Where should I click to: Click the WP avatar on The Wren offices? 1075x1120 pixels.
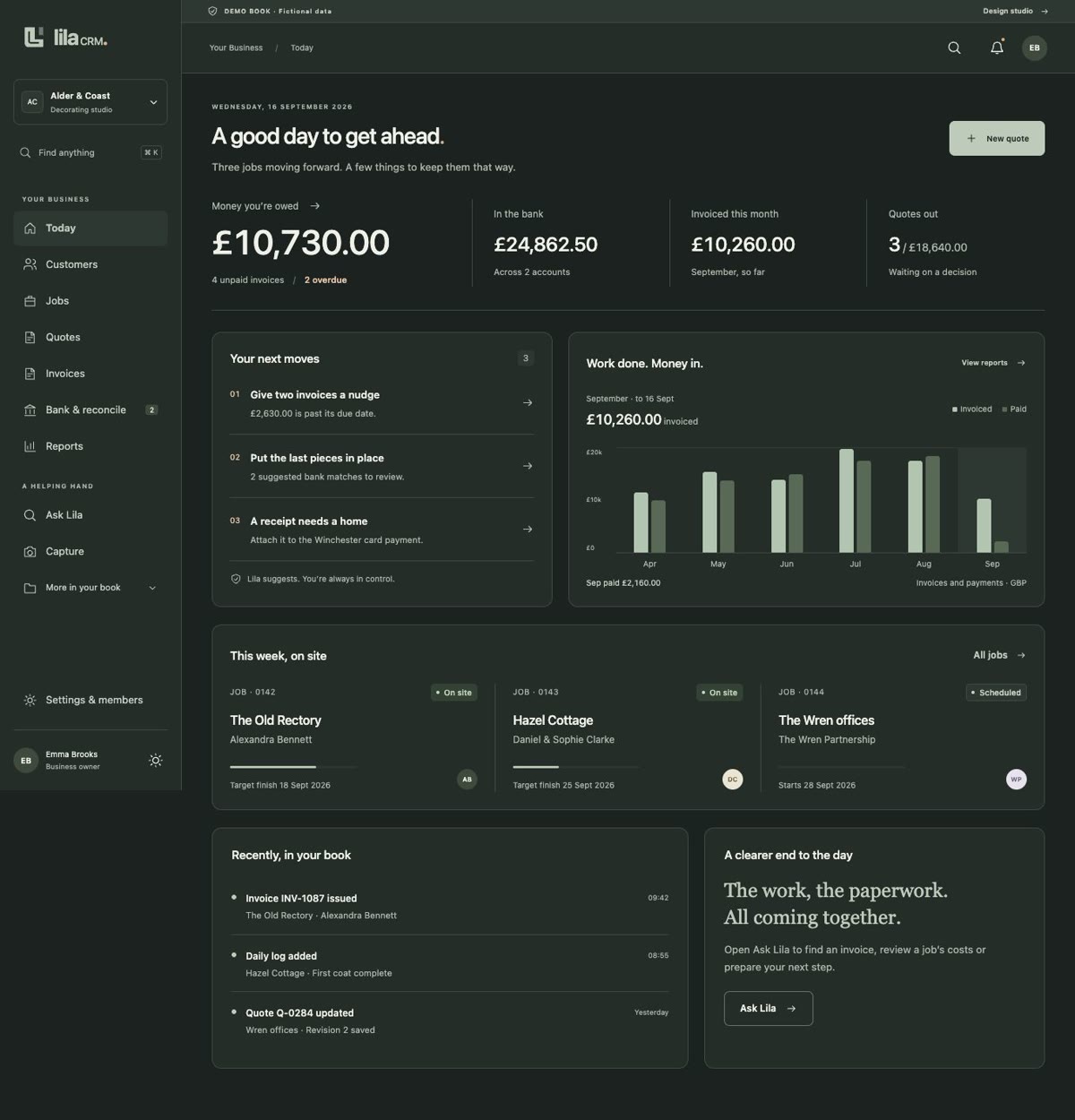(x=1016, y=780)
